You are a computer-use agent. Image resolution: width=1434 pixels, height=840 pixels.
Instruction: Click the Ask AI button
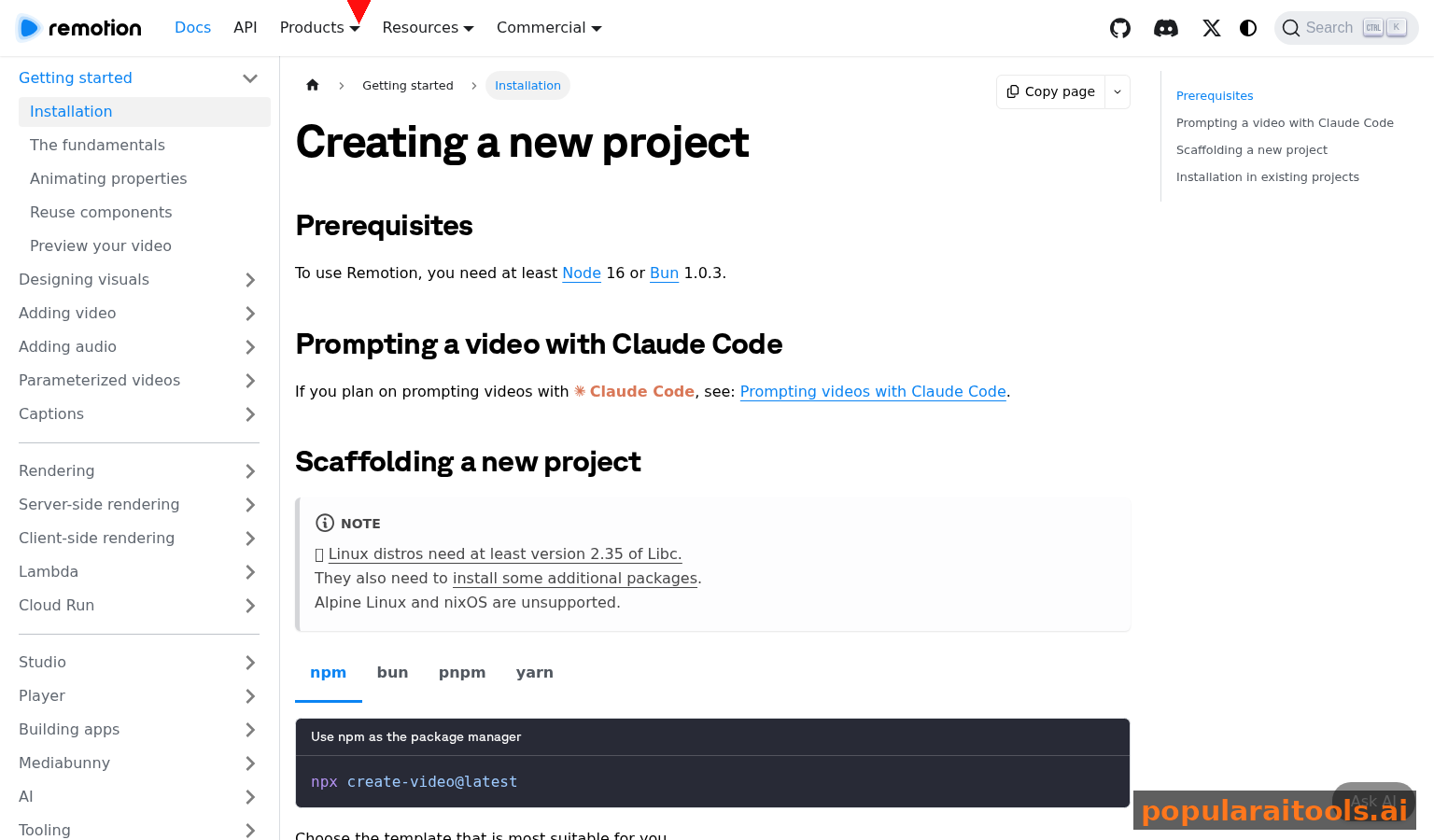click(1372, 801)
